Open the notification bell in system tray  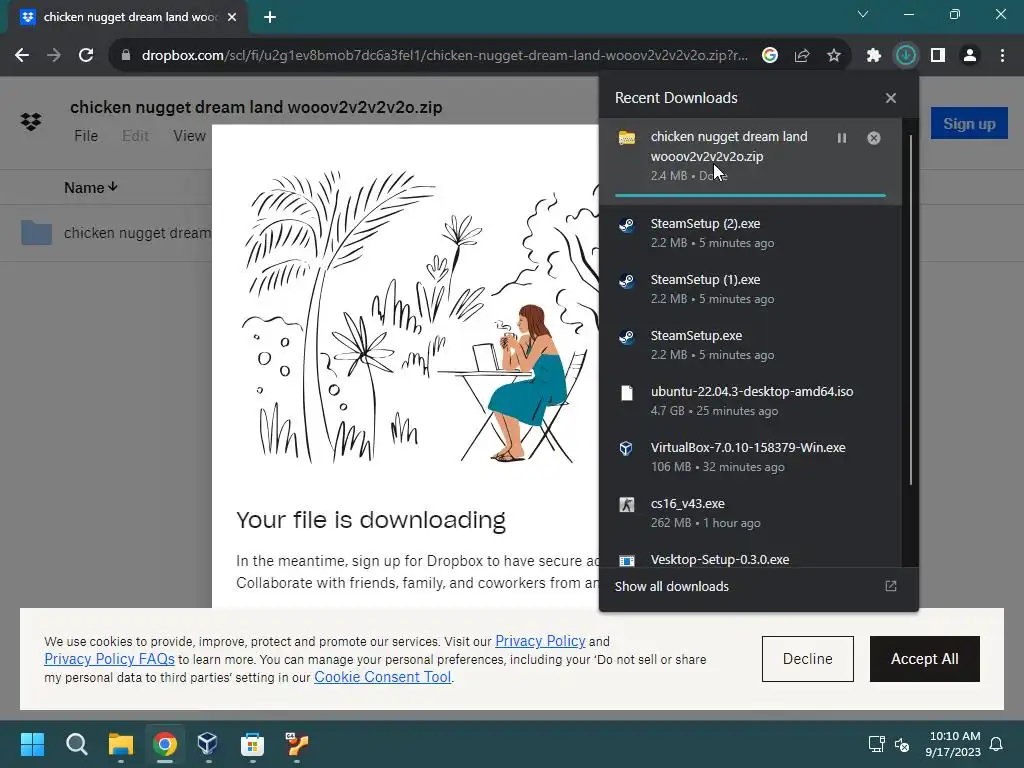point(997,744)
